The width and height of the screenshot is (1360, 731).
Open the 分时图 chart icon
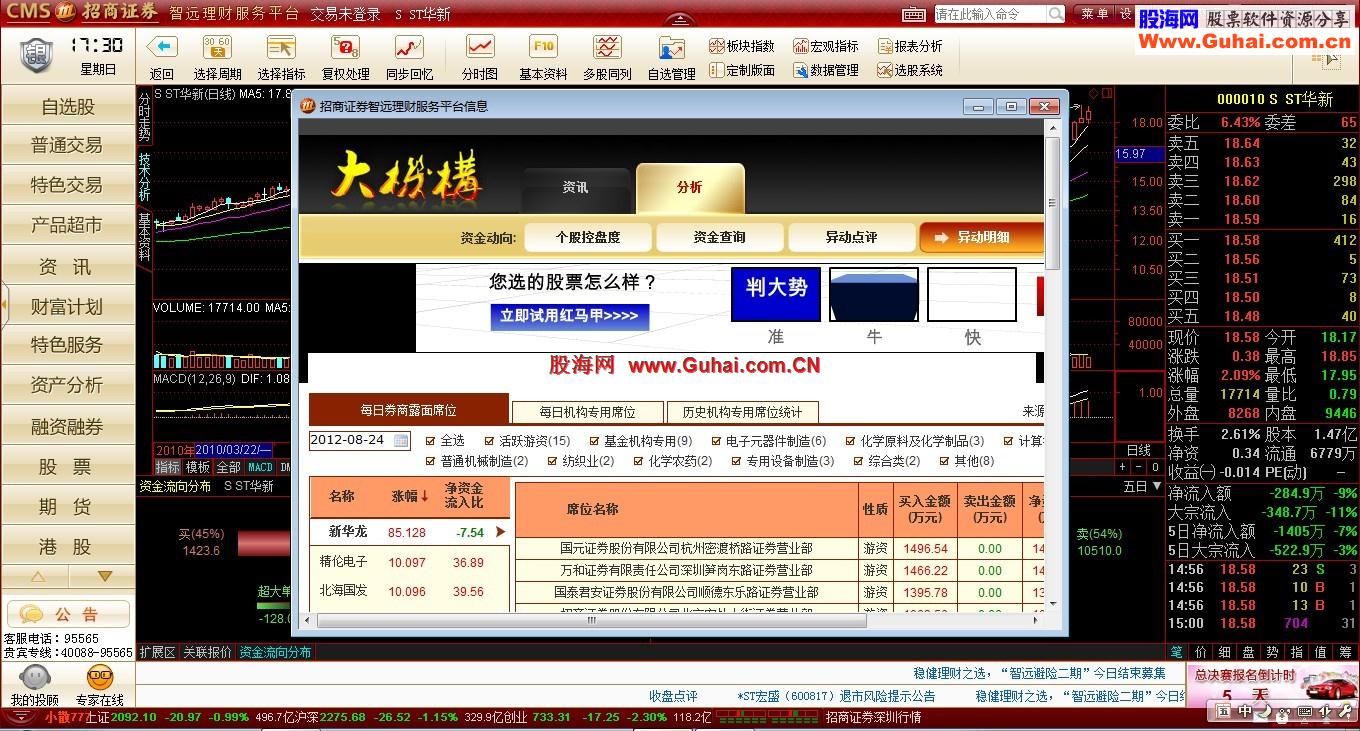pos(480,47)
